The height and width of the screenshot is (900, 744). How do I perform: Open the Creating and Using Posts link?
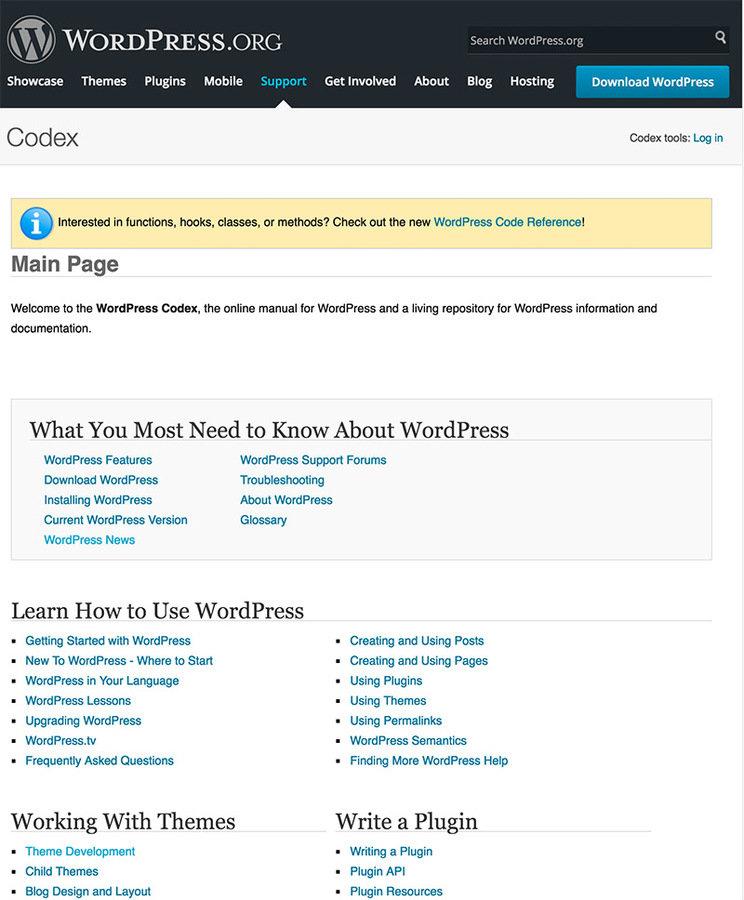click(x=417, y=641)
